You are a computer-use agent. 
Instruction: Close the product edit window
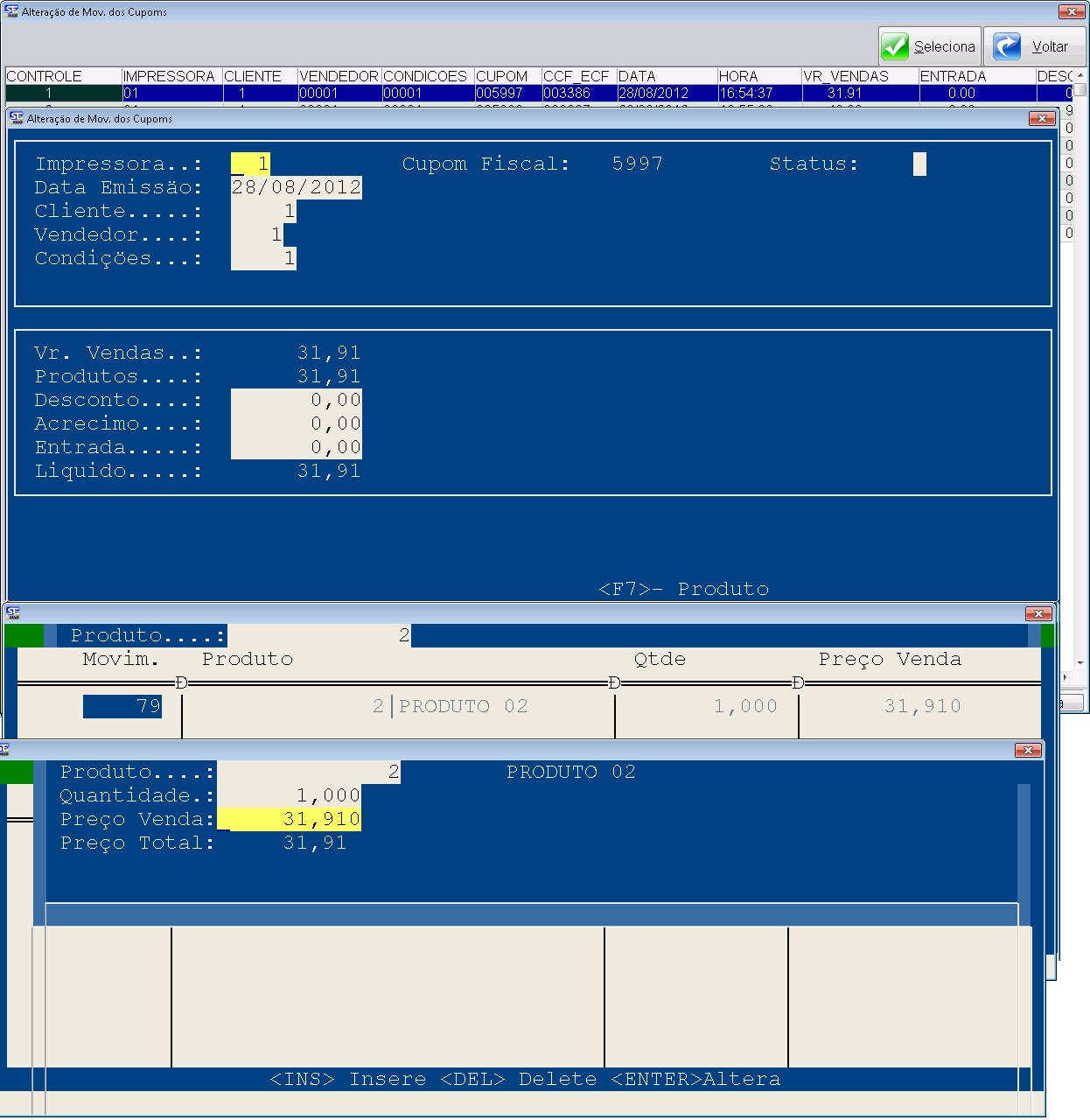(1028, 750)
